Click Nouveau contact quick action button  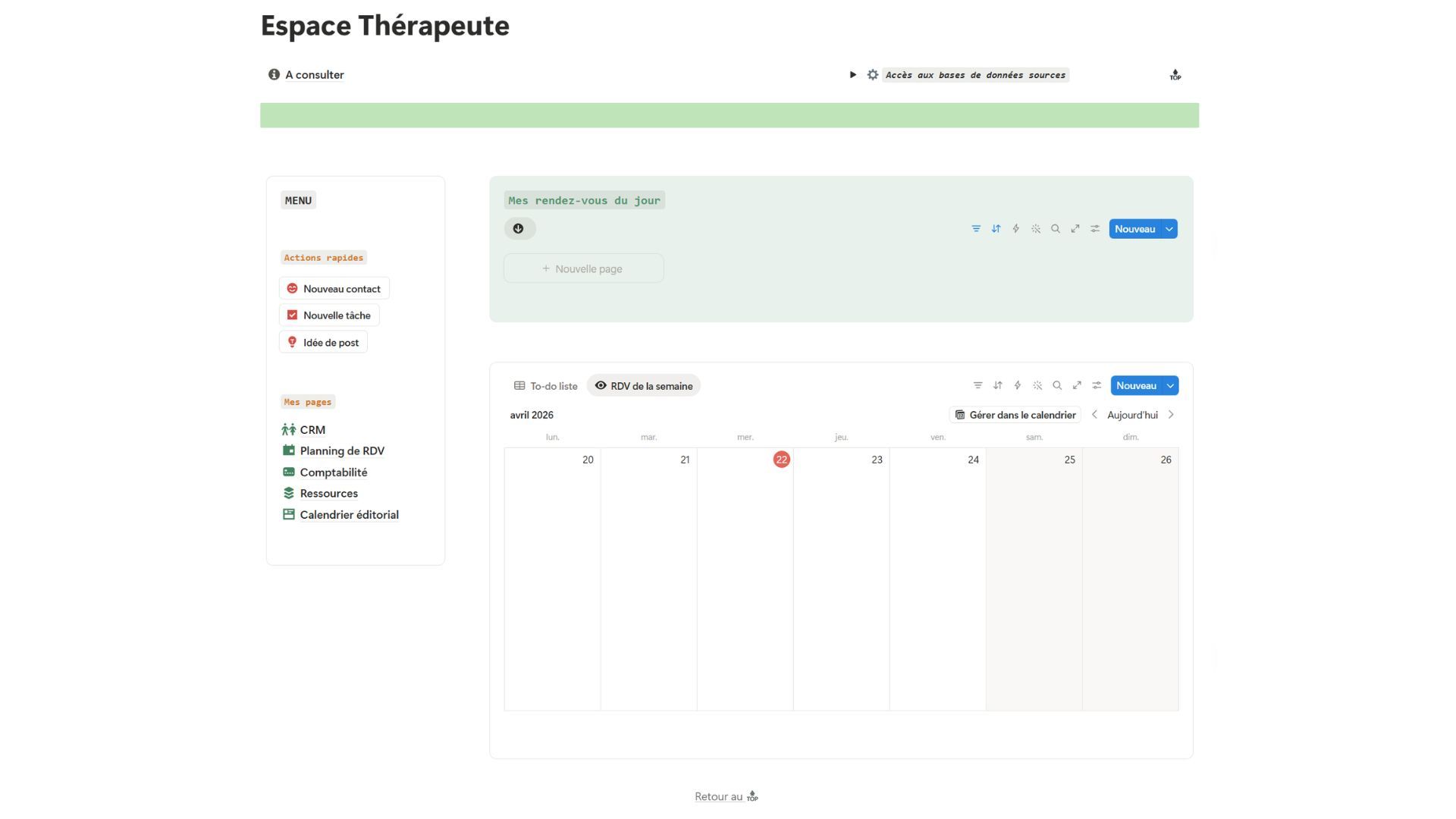334,289
